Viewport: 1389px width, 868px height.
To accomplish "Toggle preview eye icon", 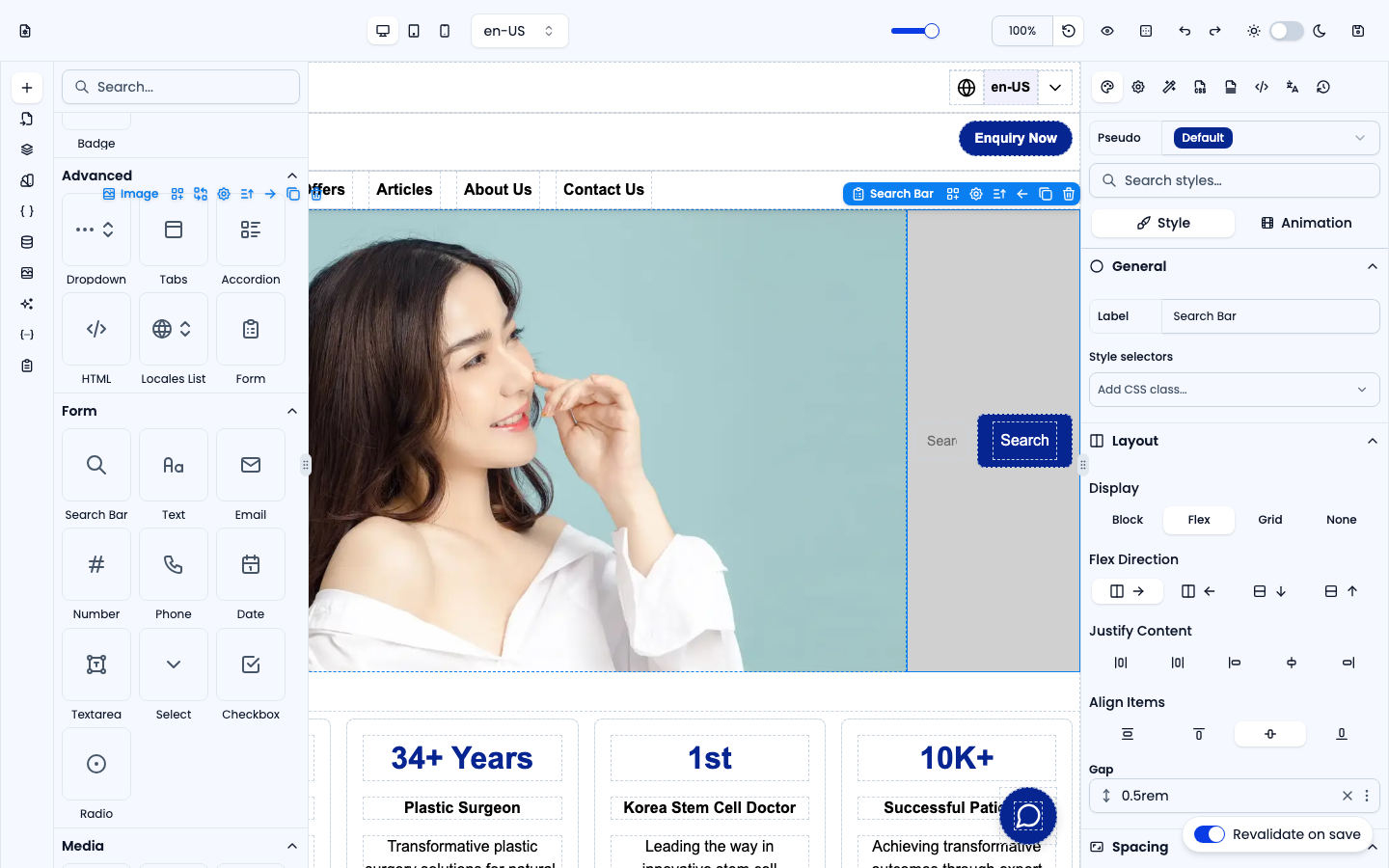I will [1107, 31].
